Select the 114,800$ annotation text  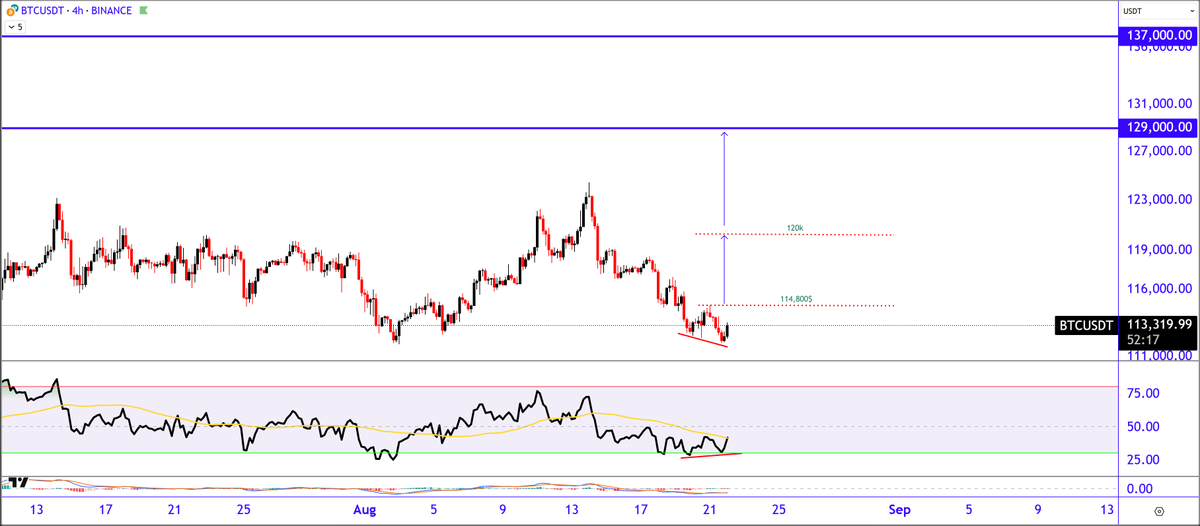point(797,298)
